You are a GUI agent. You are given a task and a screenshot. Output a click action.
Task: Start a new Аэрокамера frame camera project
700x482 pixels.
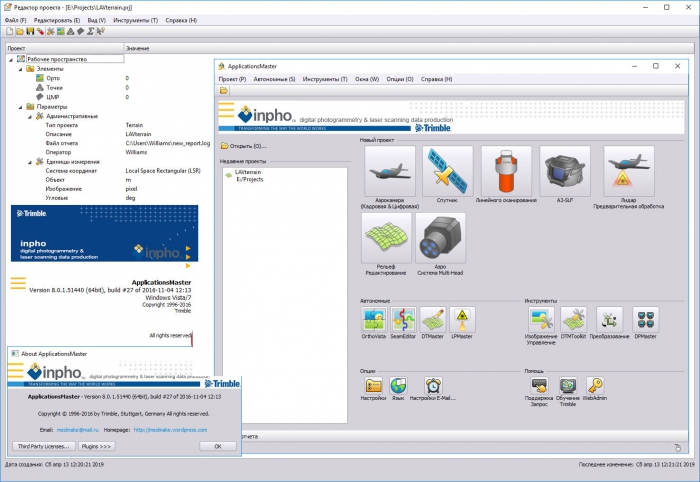(x=390, y=170)
